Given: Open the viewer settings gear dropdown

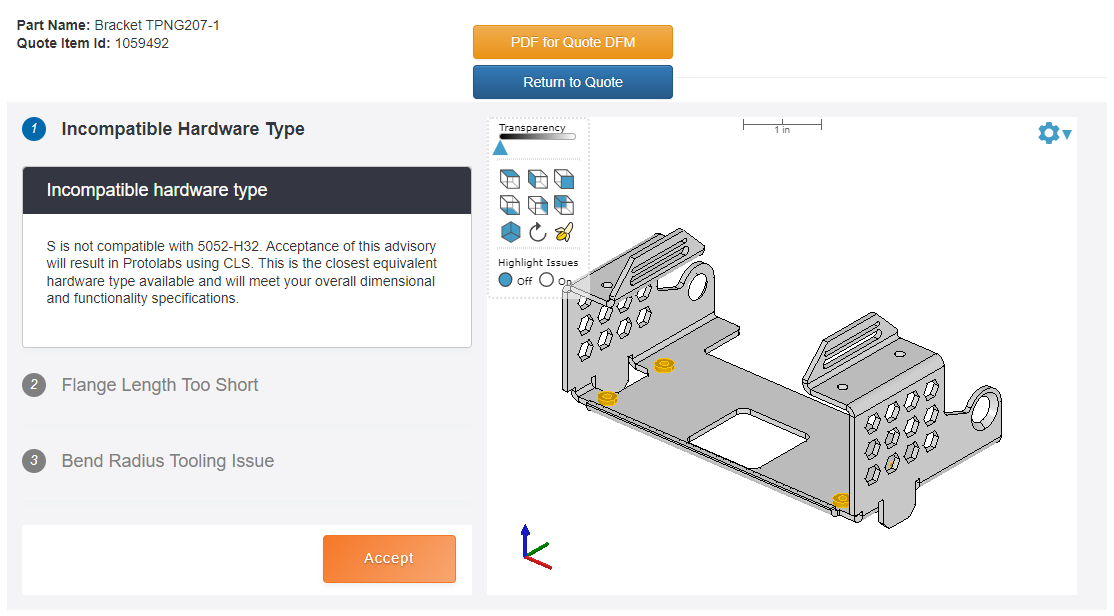Looking at the screenshot, I should 1053,133.
